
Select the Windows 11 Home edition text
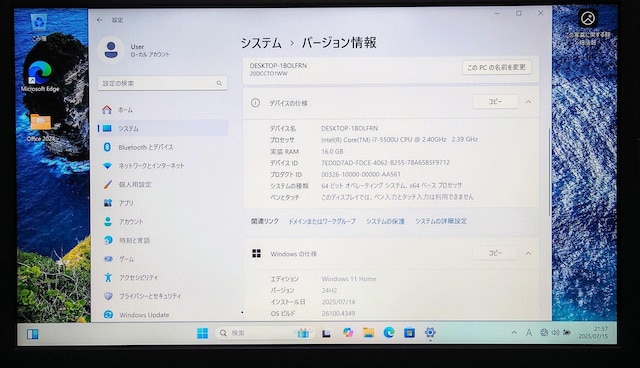pos(349,279)
